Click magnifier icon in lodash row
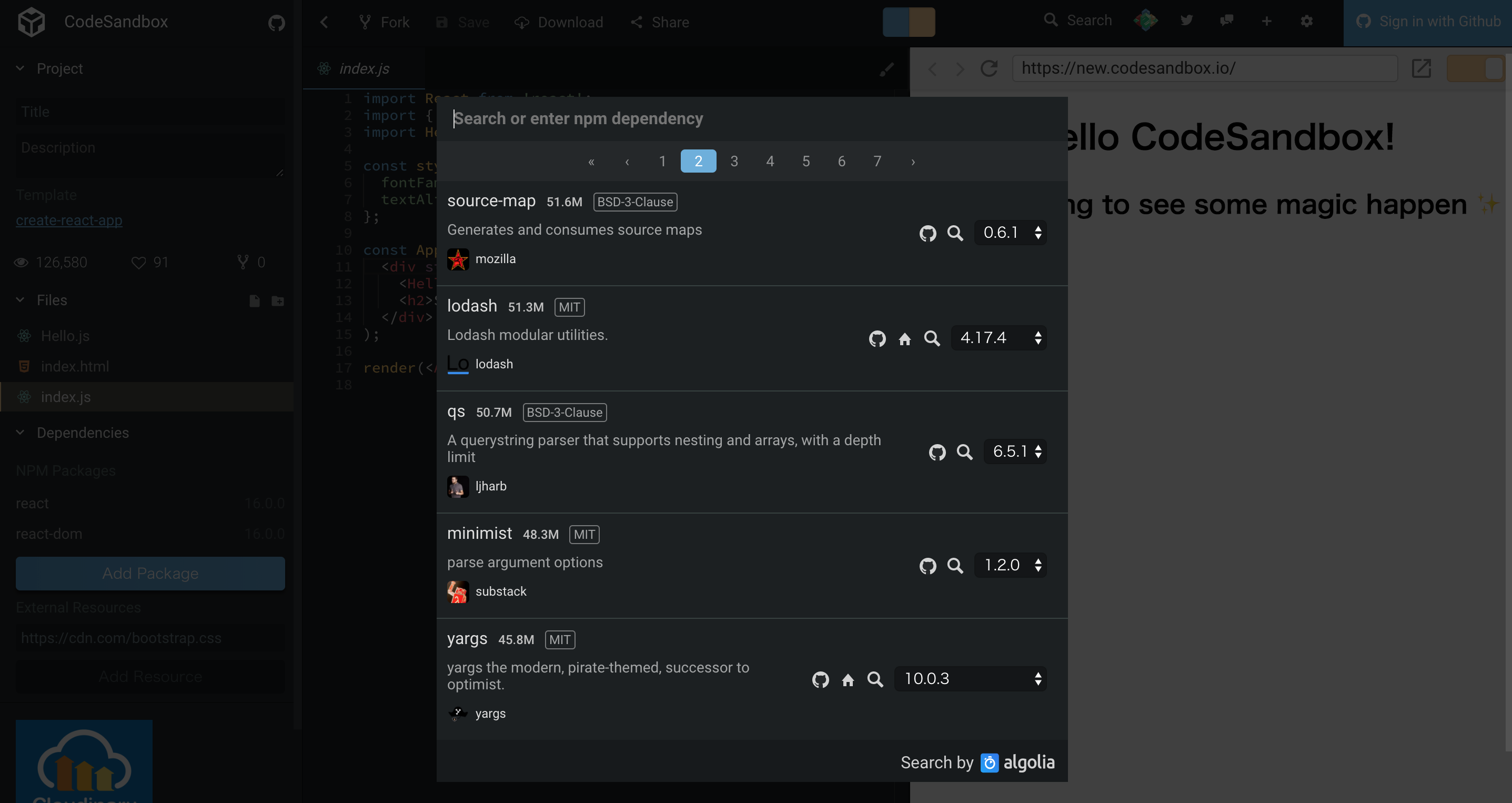 pos(932,339)
